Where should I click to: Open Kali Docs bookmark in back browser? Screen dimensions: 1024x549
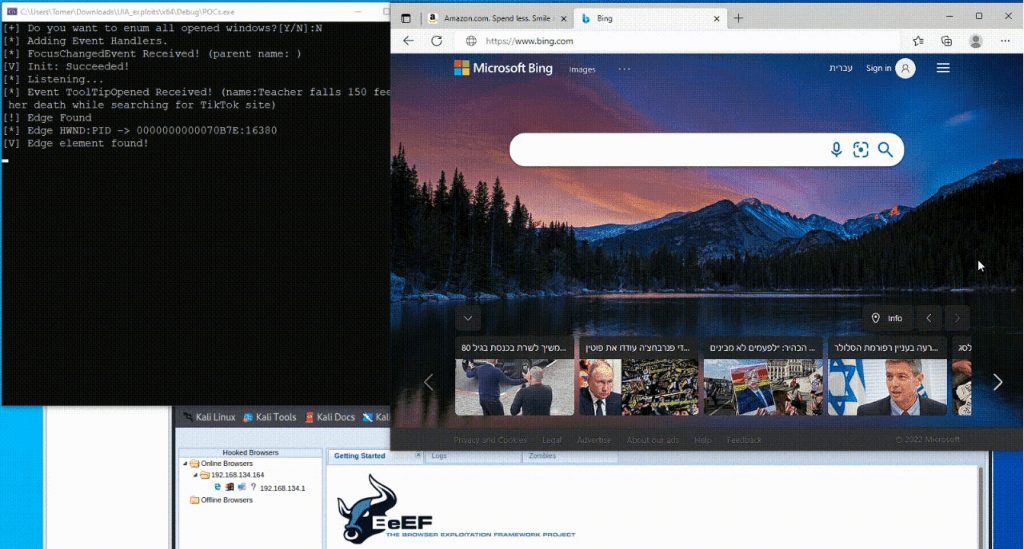tap(330, 417)
